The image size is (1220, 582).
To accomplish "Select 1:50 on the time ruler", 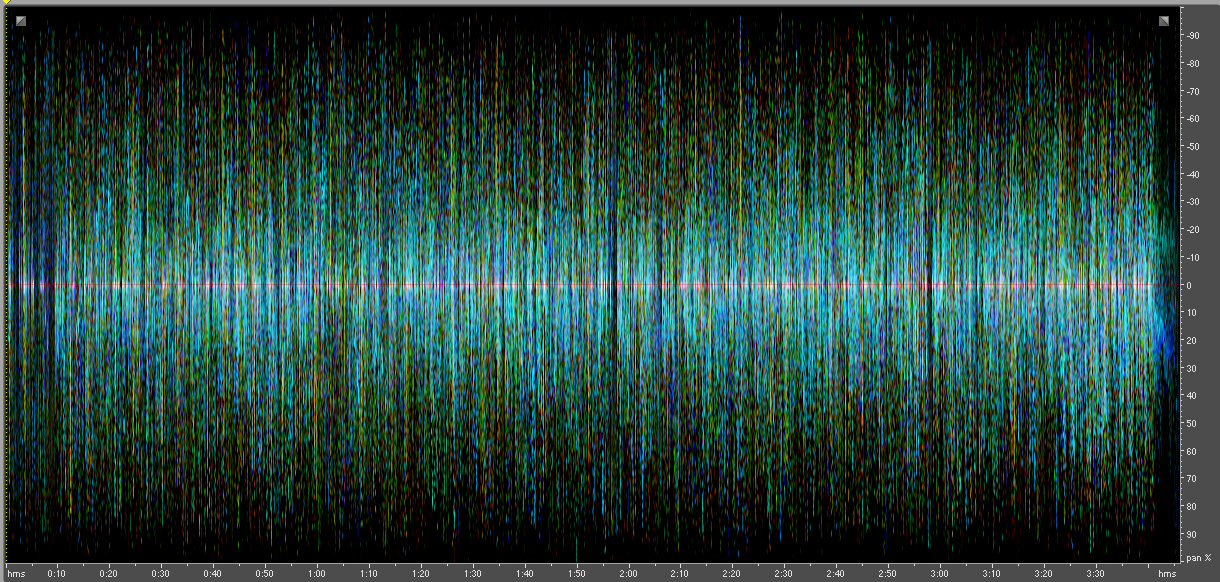I will click(576, 574).
